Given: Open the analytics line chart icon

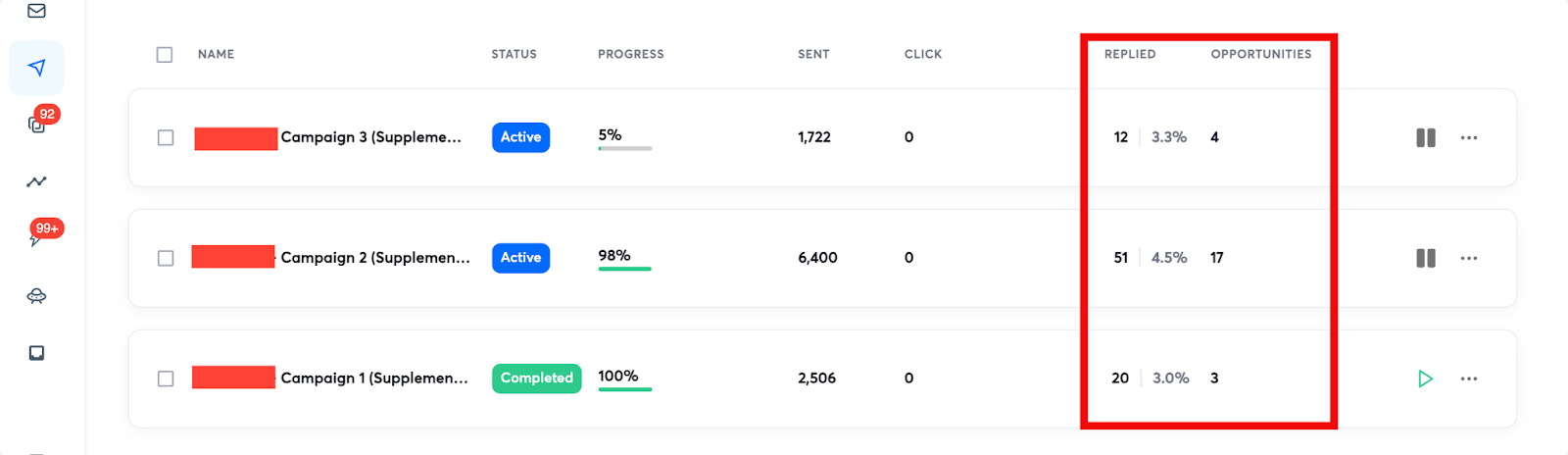Looking at the screenshot, I should click(x=36, y=181).
